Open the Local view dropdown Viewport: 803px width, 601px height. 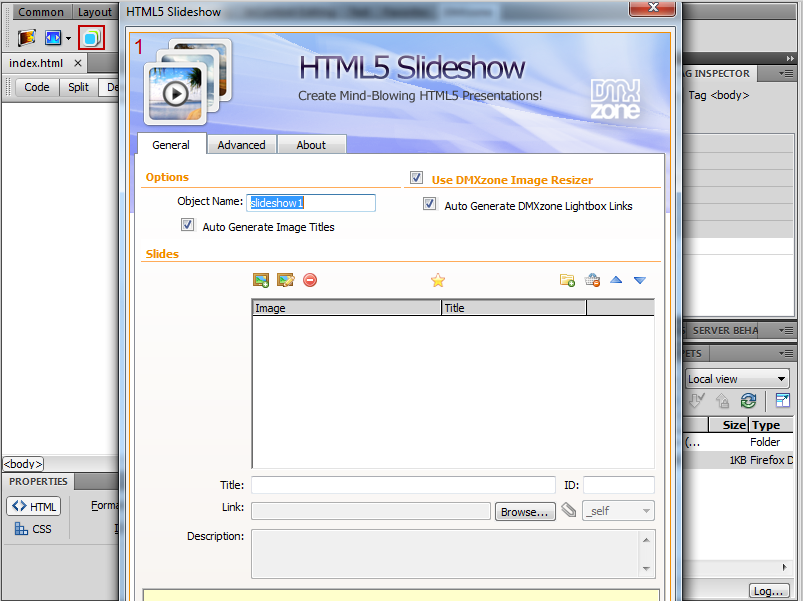click(737, 379)
